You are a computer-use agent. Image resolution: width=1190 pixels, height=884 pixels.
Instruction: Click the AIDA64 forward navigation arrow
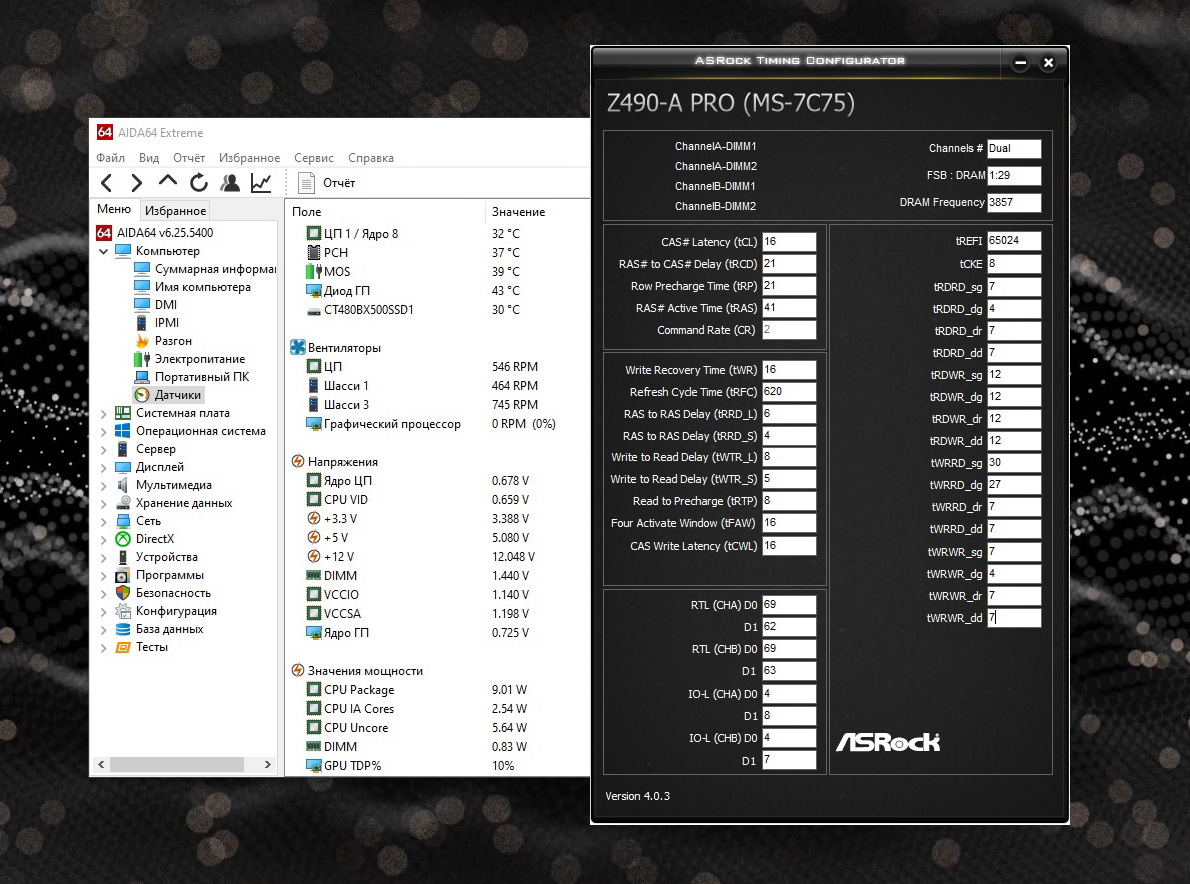137,183
